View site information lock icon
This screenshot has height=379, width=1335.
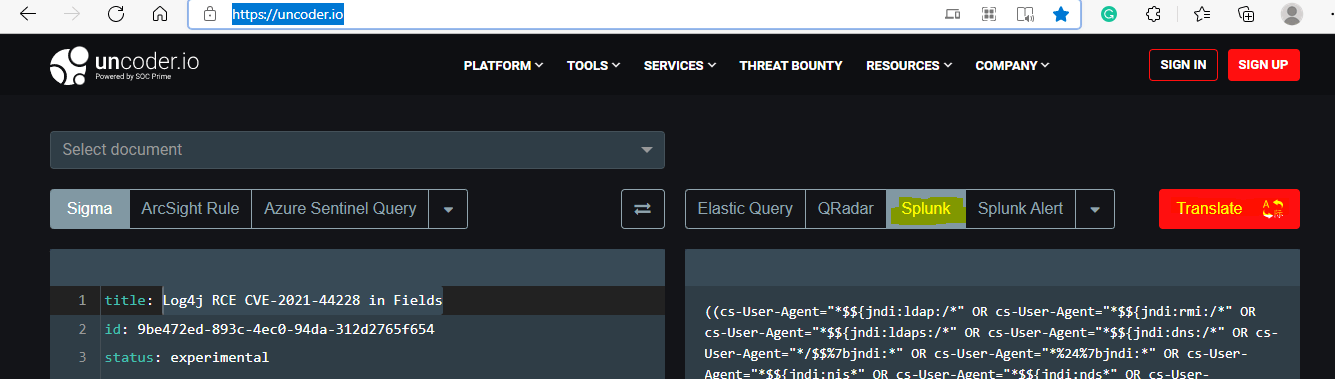pyautogui.click(x=210, y=15)
